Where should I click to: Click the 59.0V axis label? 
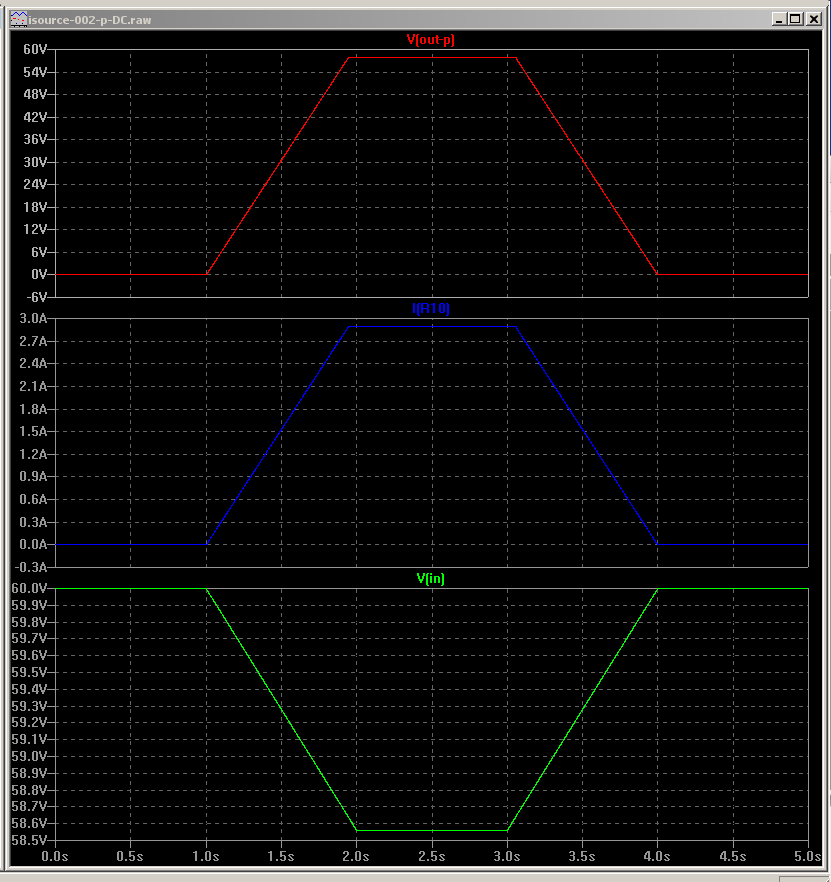click(29, 756)
